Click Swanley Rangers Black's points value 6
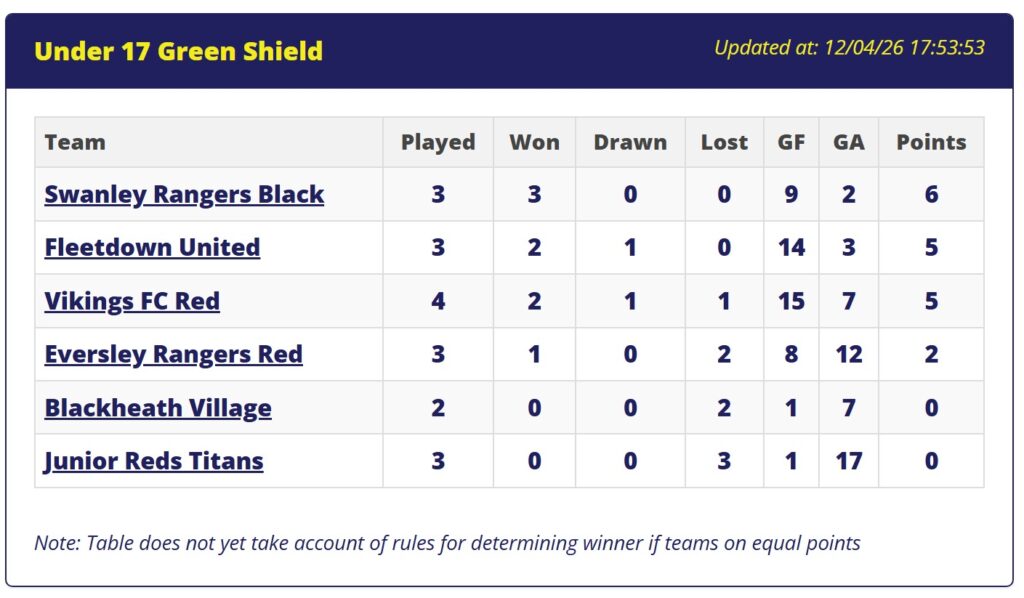Screen dimensions: 1024x598 click(x=931, y=194)
